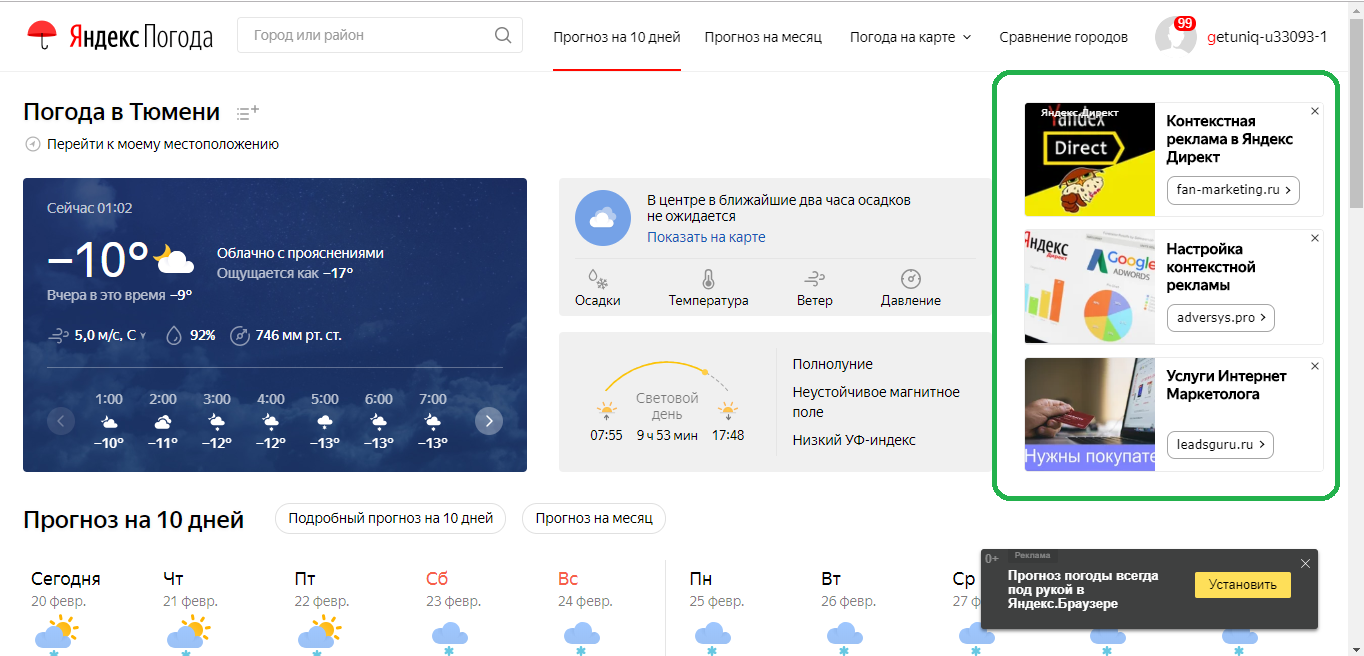Screen dimensions: 1364x656
Task: Click the Показать на карте link
Action: coord(706,237)
